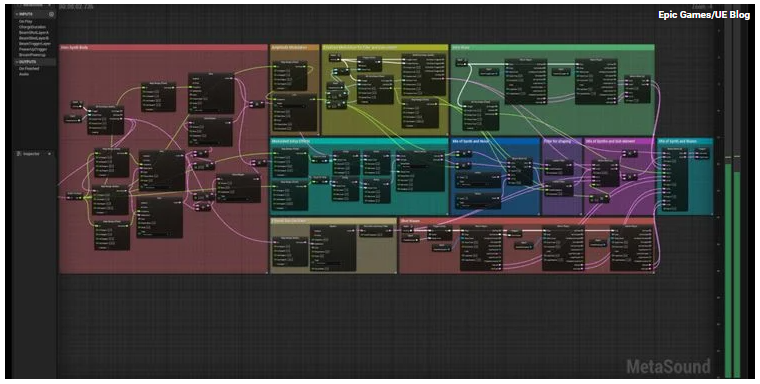Select the green comment box header
Image resolution: width=760 pixels, height=384 pixels.
point(553,48)
